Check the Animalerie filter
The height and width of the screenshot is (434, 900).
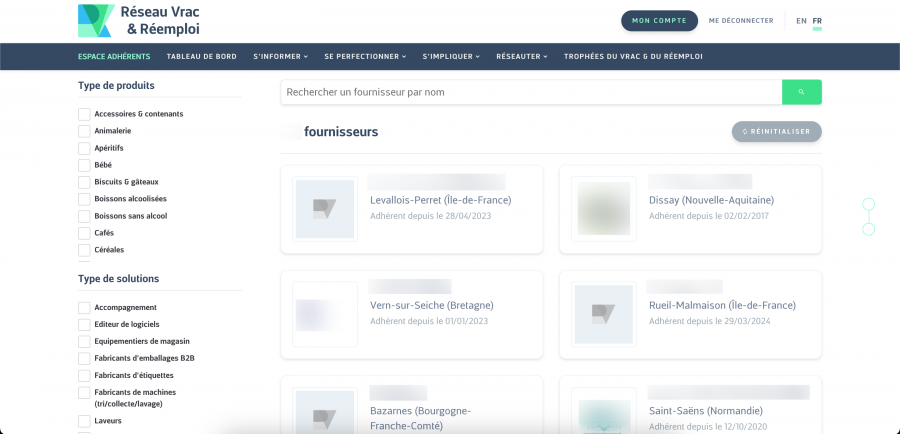(84, 131)
